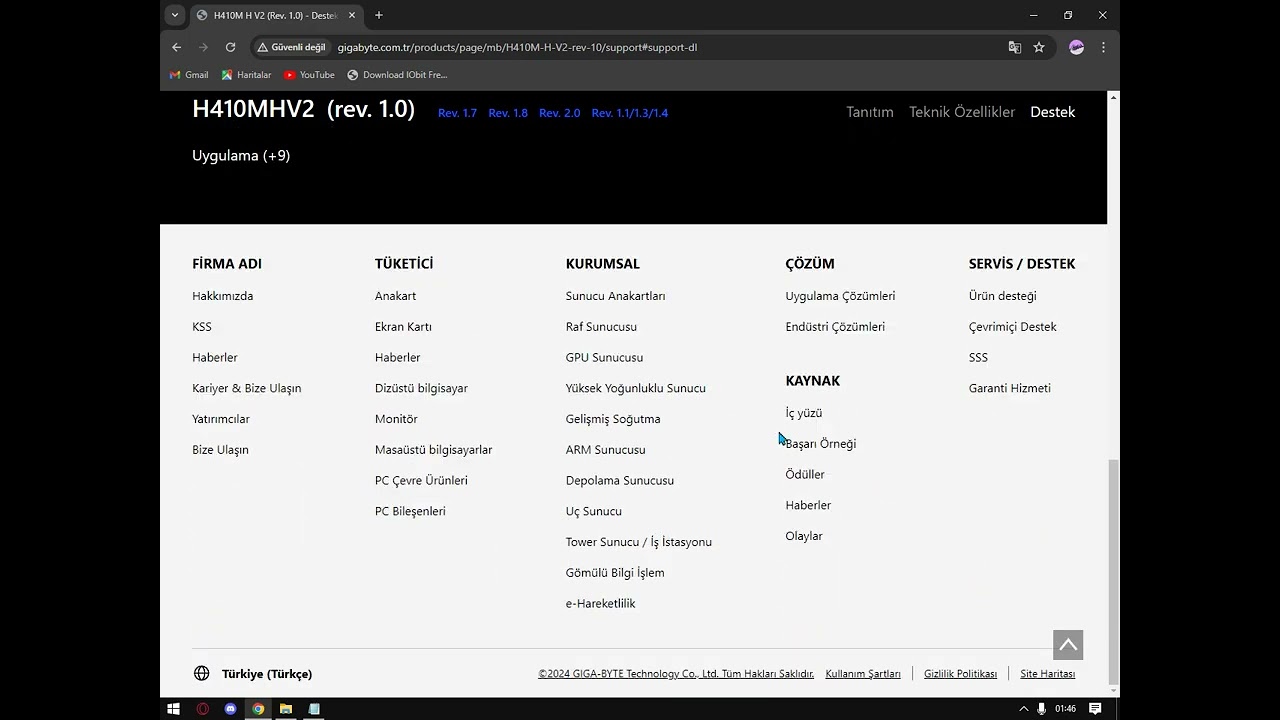1280x720 pixels.
Task: Open Tower Sunucu / İş İstasyonu link
Action: point(639,542)
